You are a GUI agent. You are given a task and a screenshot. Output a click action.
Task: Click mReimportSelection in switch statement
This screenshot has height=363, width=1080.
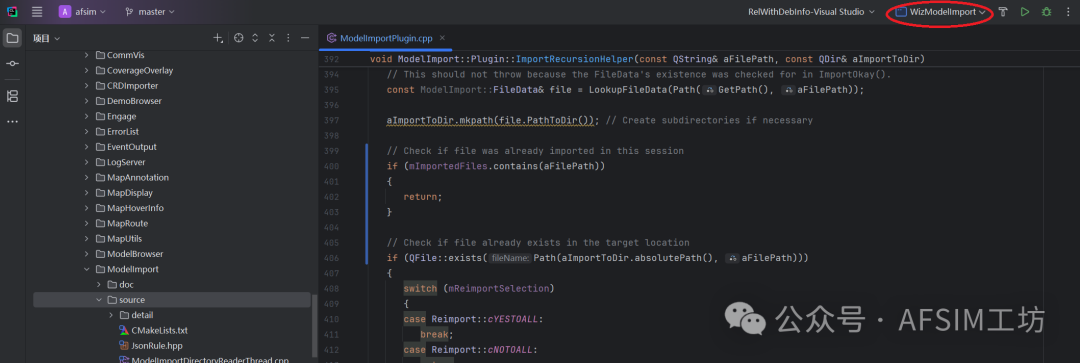click(x=498, y=288)
